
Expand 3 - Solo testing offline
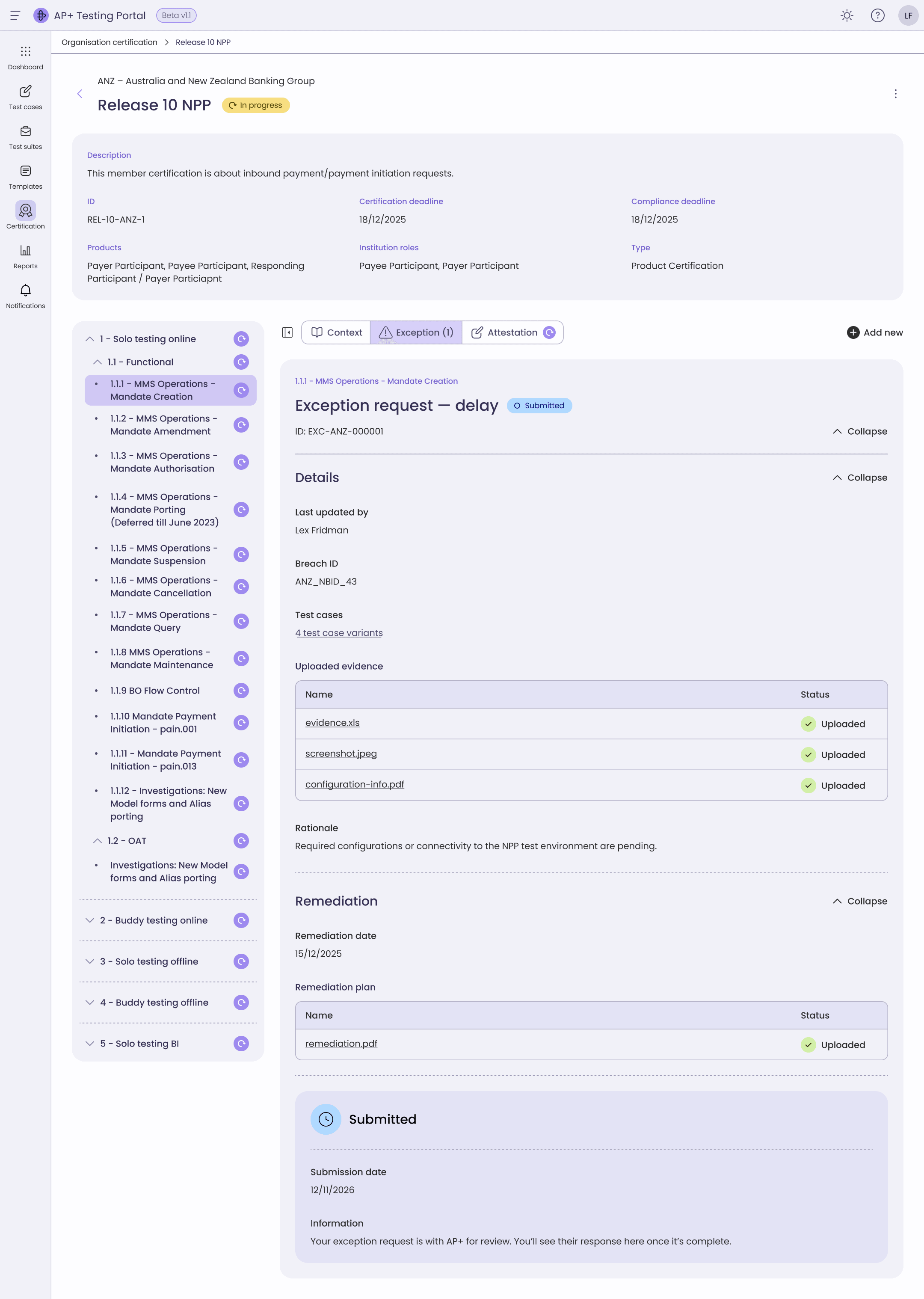(x=90, y=961)
